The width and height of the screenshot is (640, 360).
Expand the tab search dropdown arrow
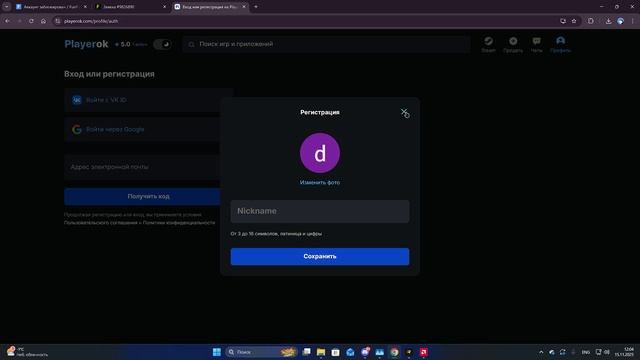(x=7, y=7)
